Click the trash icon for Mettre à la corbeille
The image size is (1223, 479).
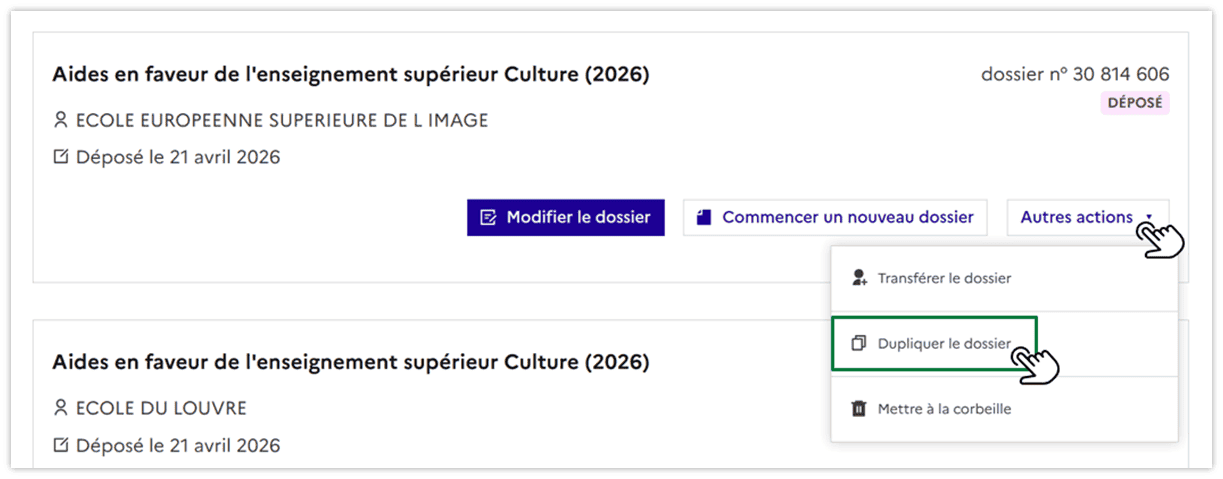coord(858,409)
